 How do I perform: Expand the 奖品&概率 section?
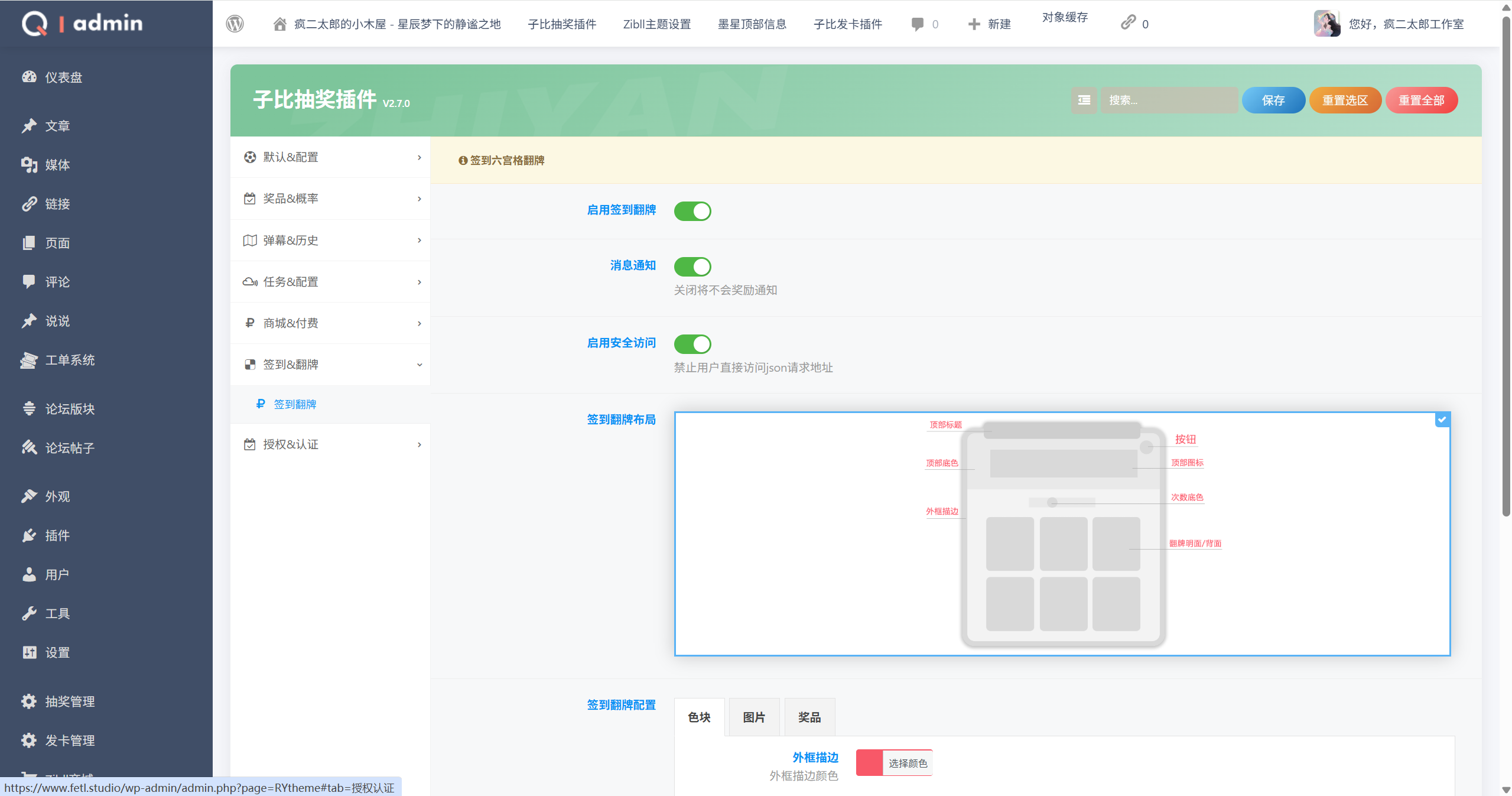tap(330, 199)
